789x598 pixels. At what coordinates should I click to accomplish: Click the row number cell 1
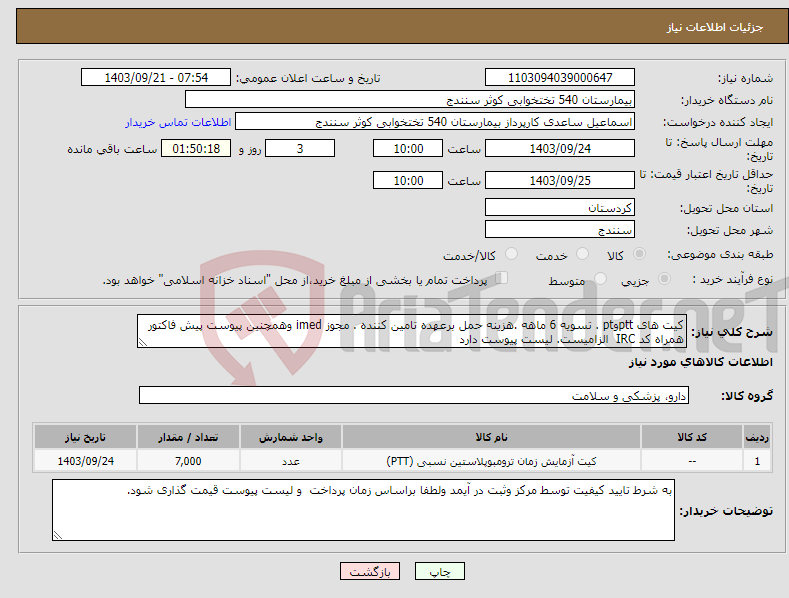(757, 461)
